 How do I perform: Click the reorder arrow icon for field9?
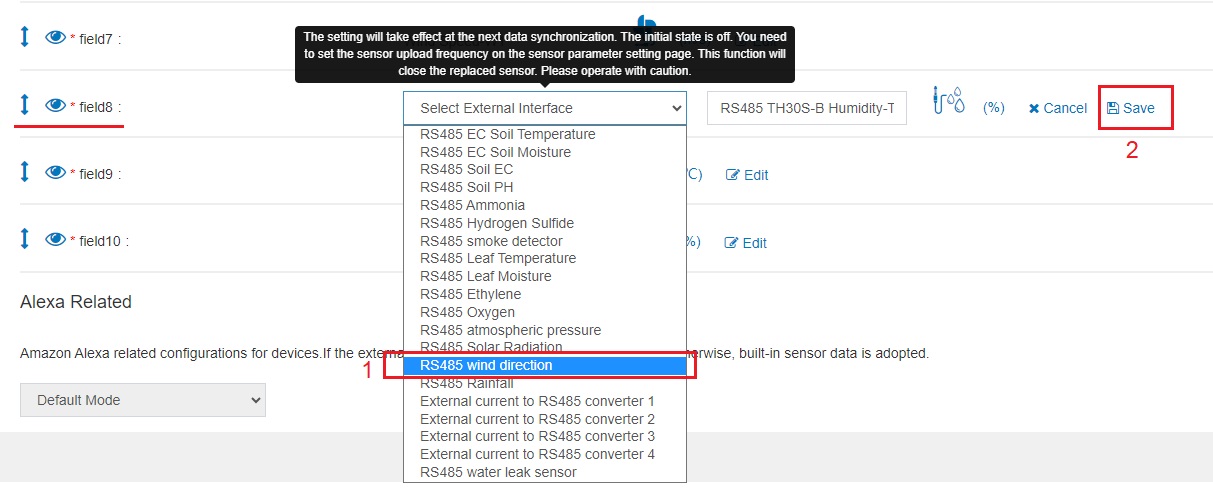click(x=25, y=172)
